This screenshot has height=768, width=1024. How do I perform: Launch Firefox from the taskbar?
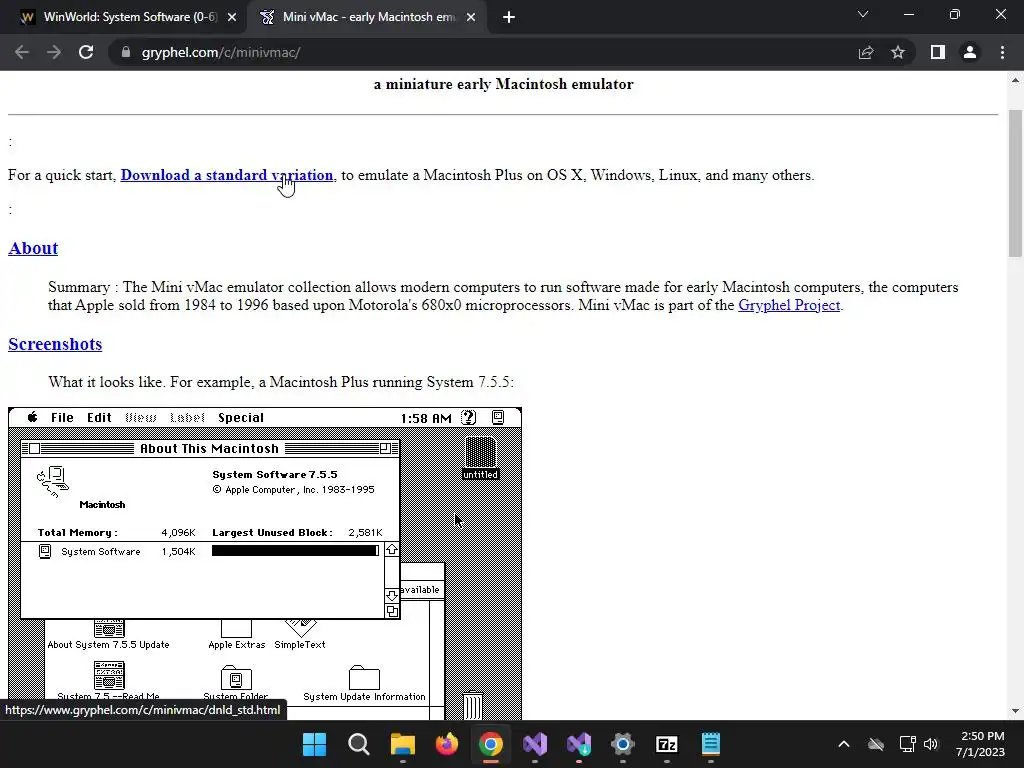447,744
